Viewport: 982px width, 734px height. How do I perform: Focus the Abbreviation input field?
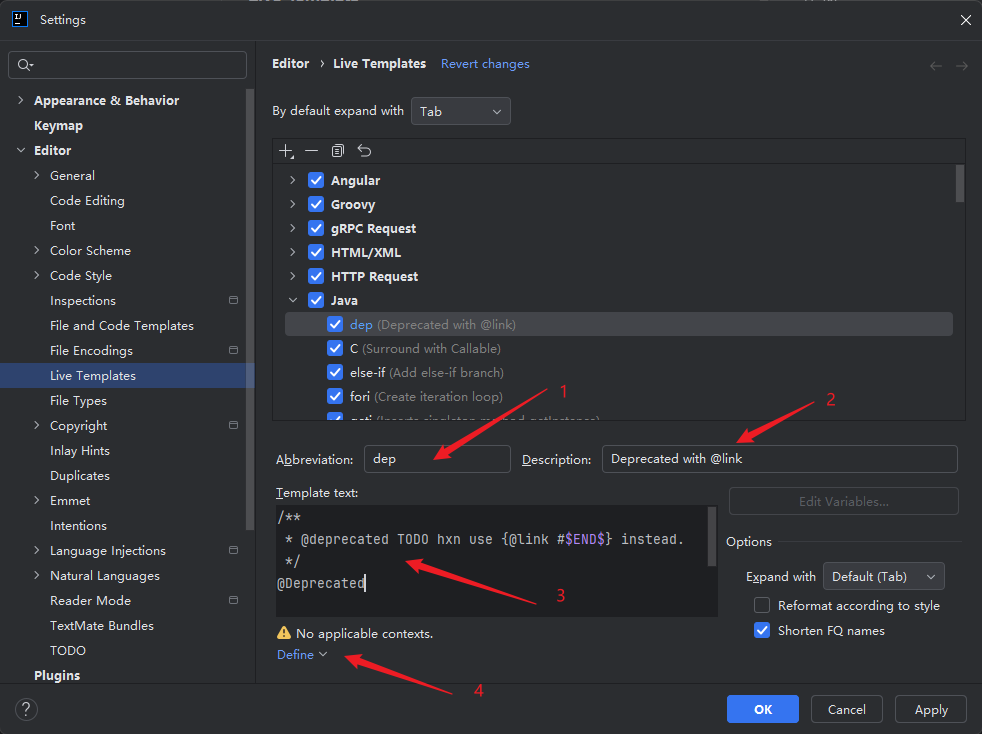437,459
